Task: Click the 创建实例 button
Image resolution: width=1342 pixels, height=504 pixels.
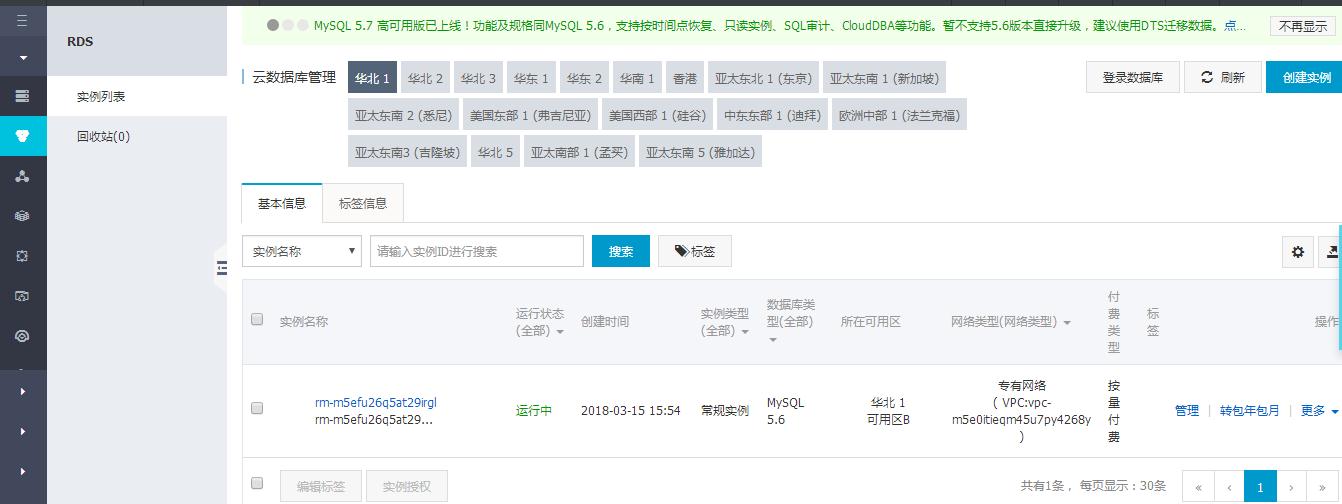Action: tap(1304, 77)
